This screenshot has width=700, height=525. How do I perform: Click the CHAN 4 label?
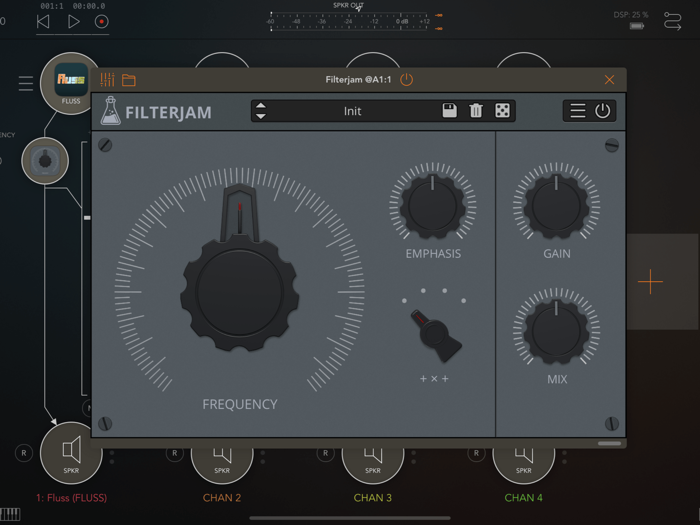coord(524,498)
